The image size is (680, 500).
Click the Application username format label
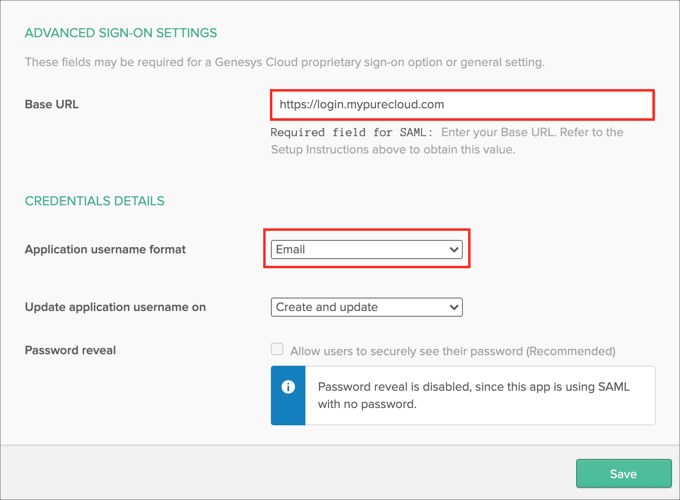pyautogui.click(x=105, y=249)
